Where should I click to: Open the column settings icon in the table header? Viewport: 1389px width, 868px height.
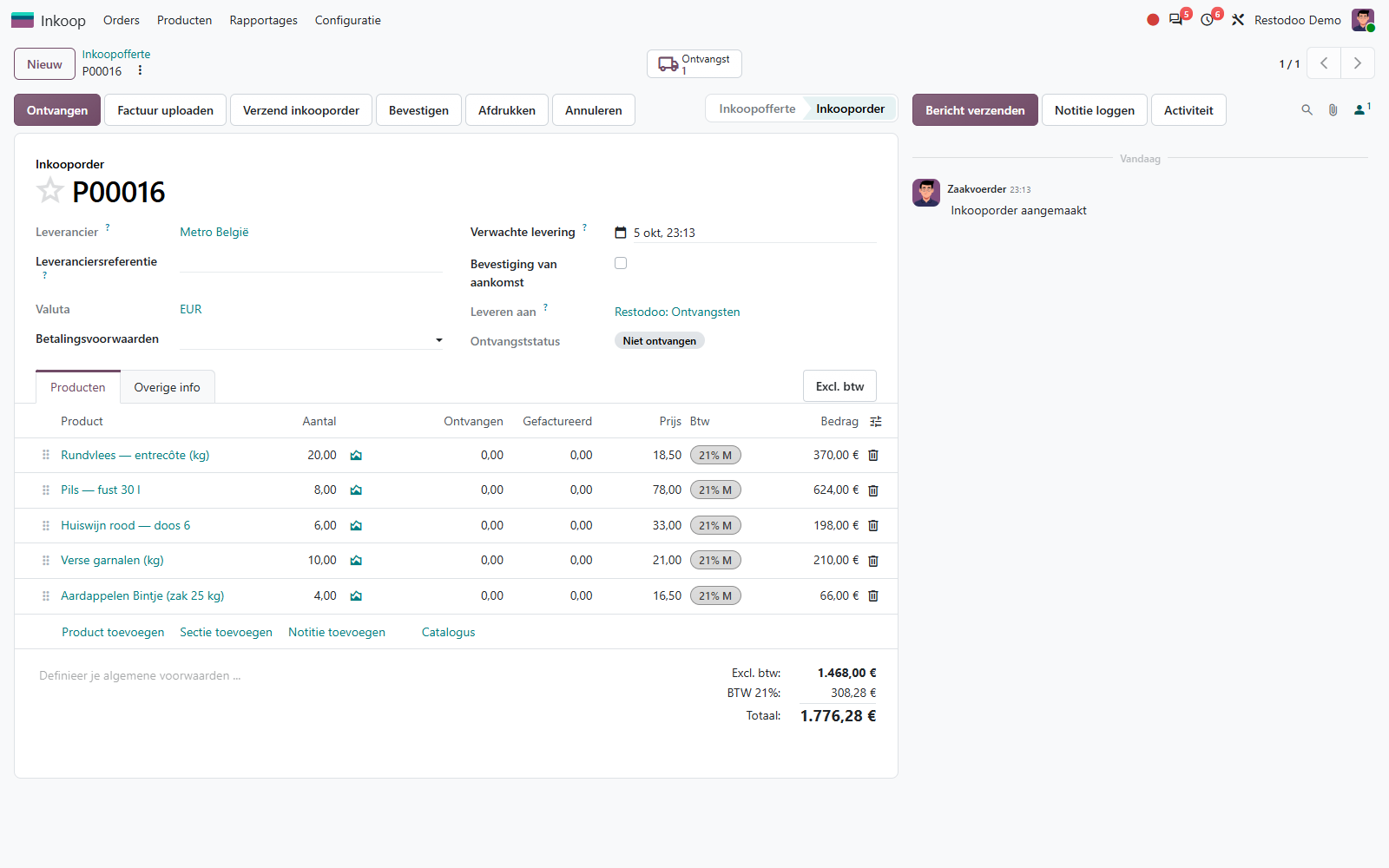click(876, 422)
